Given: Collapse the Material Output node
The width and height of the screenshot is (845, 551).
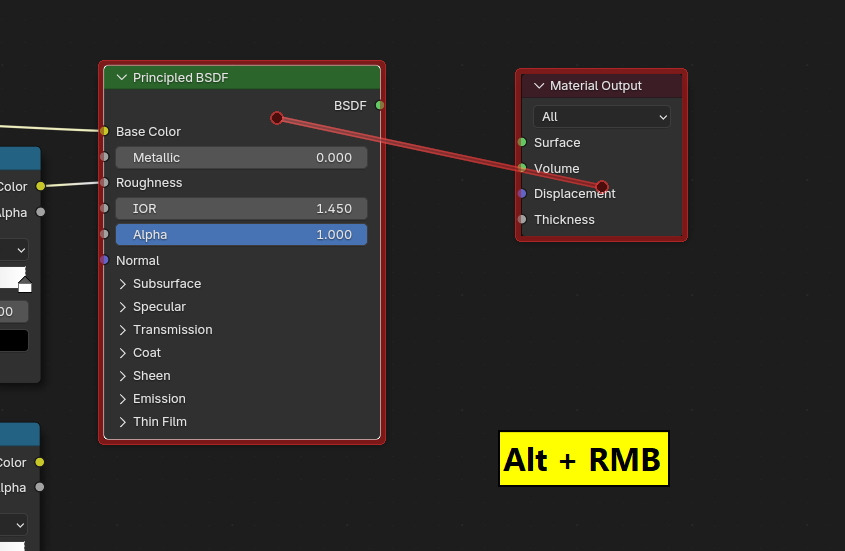Looking at the screenshot, I should (x=539, y=86).
